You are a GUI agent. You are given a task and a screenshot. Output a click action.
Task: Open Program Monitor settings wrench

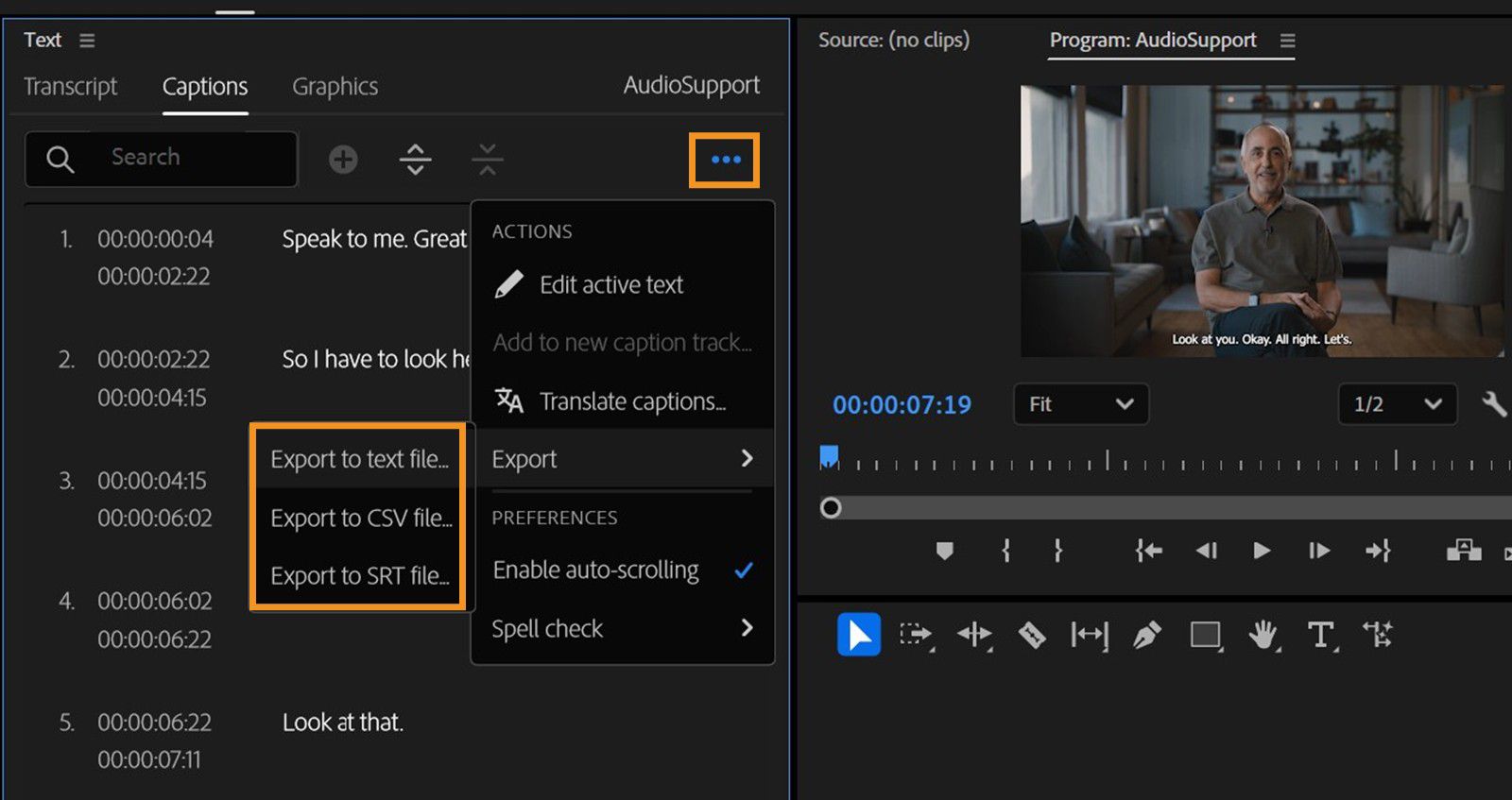point(1493,404)
